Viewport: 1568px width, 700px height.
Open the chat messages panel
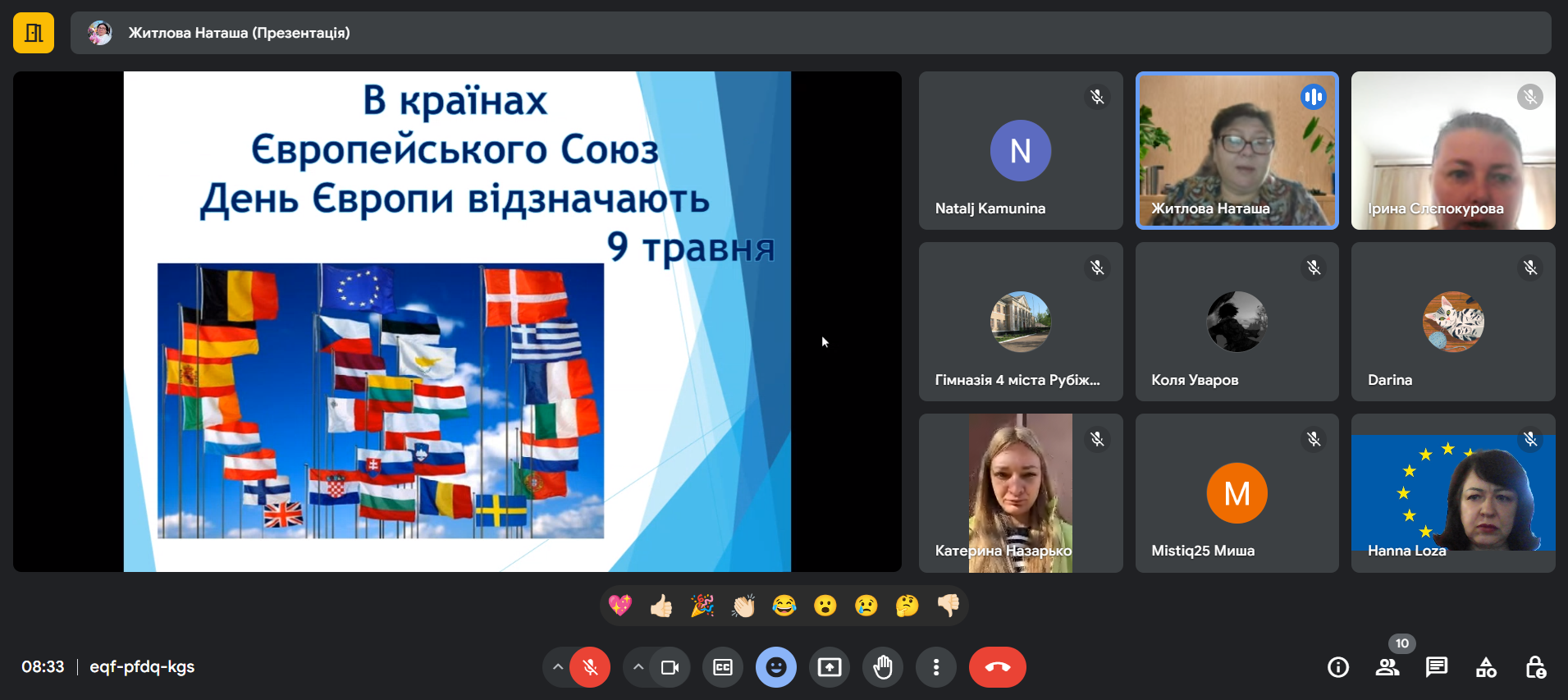pos(1436,667)
